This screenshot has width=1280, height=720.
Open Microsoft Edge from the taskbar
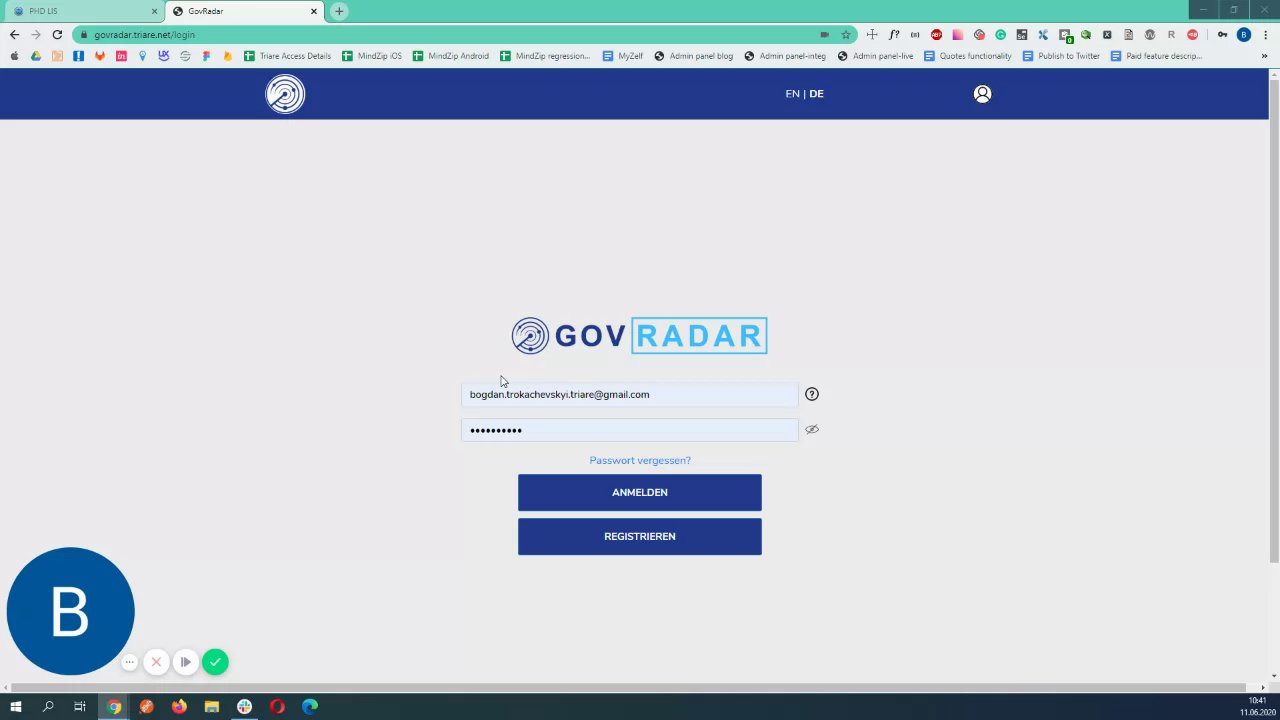[310, 707]
